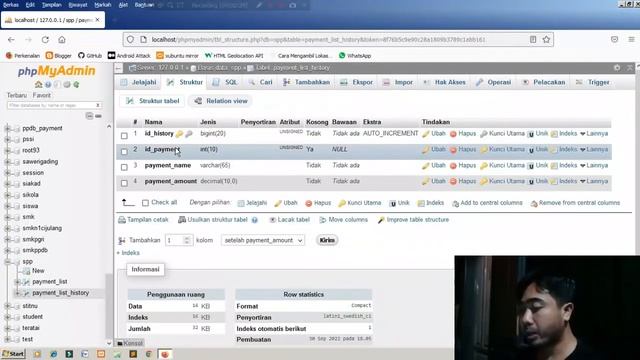
Task: Click Move columns
Action: 344,220
